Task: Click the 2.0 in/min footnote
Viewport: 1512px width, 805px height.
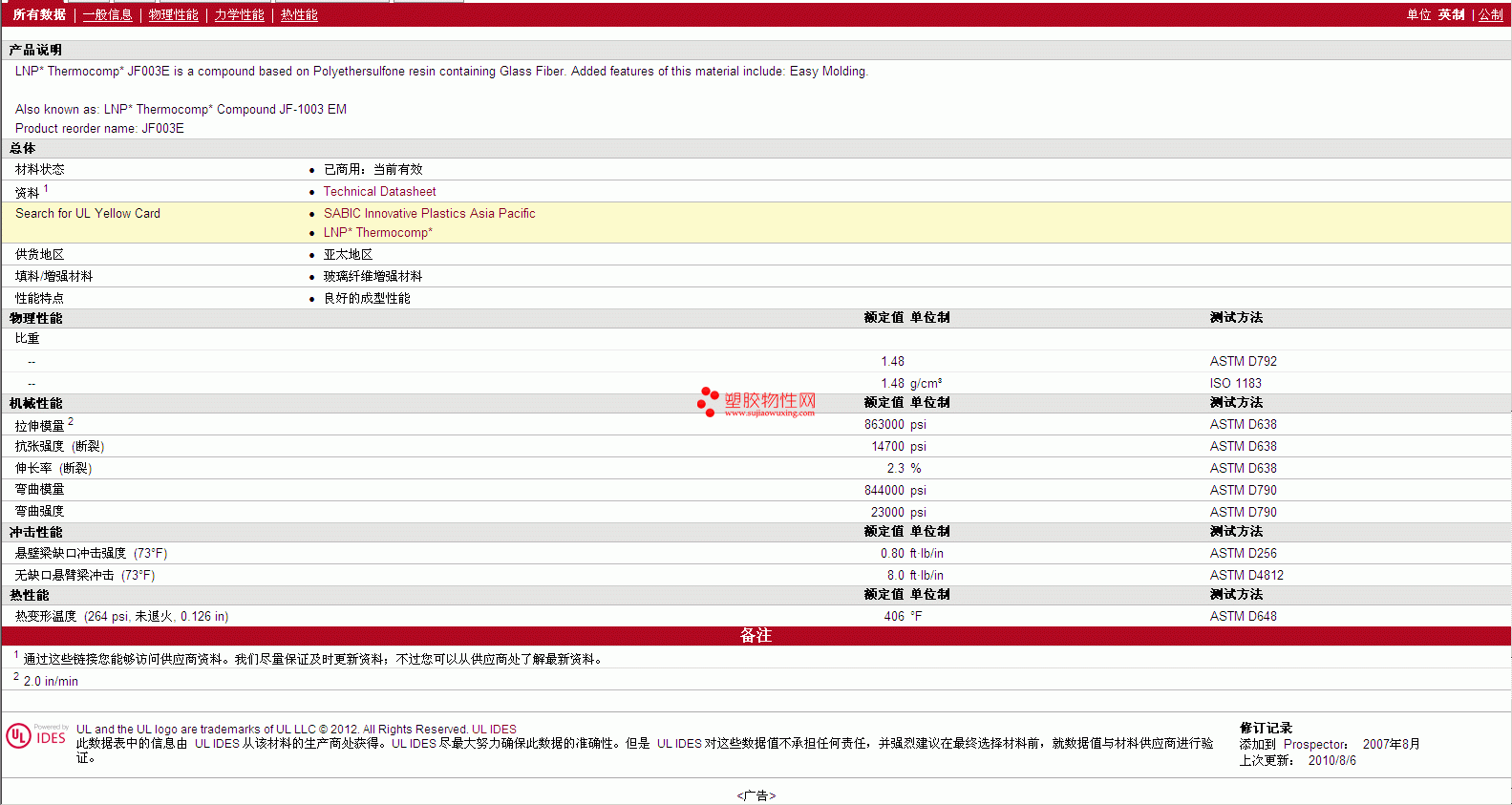Action: click(x=51, y=681)
